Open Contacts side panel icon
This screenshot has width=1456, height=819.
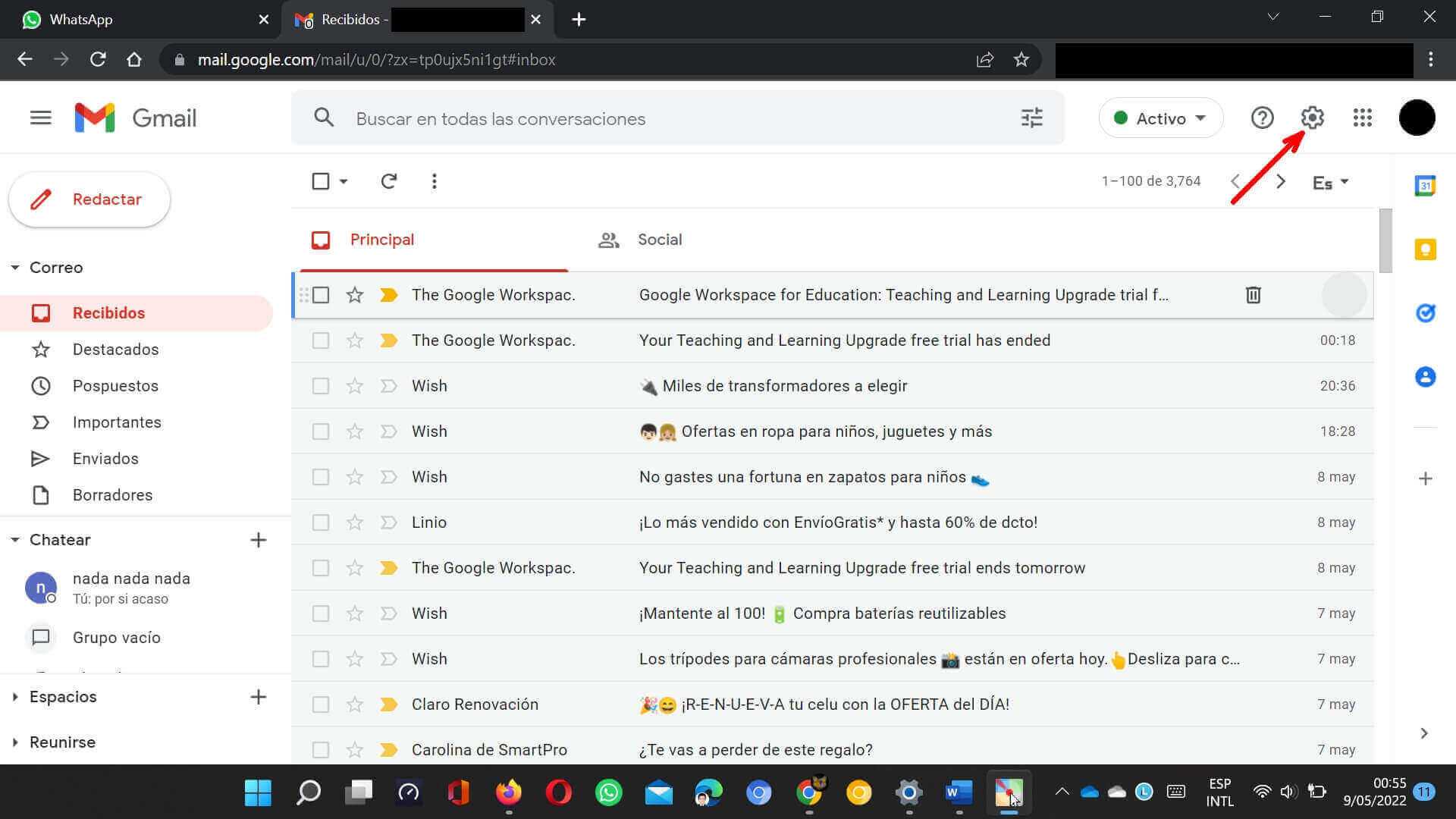(x=1425, y=376)
